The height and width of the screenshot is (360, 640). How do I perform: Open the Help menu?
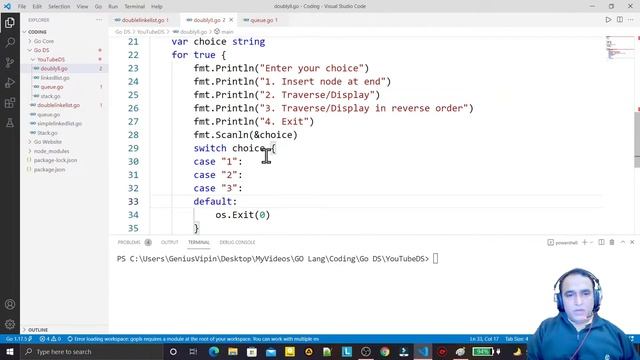(x=157, y=6)
